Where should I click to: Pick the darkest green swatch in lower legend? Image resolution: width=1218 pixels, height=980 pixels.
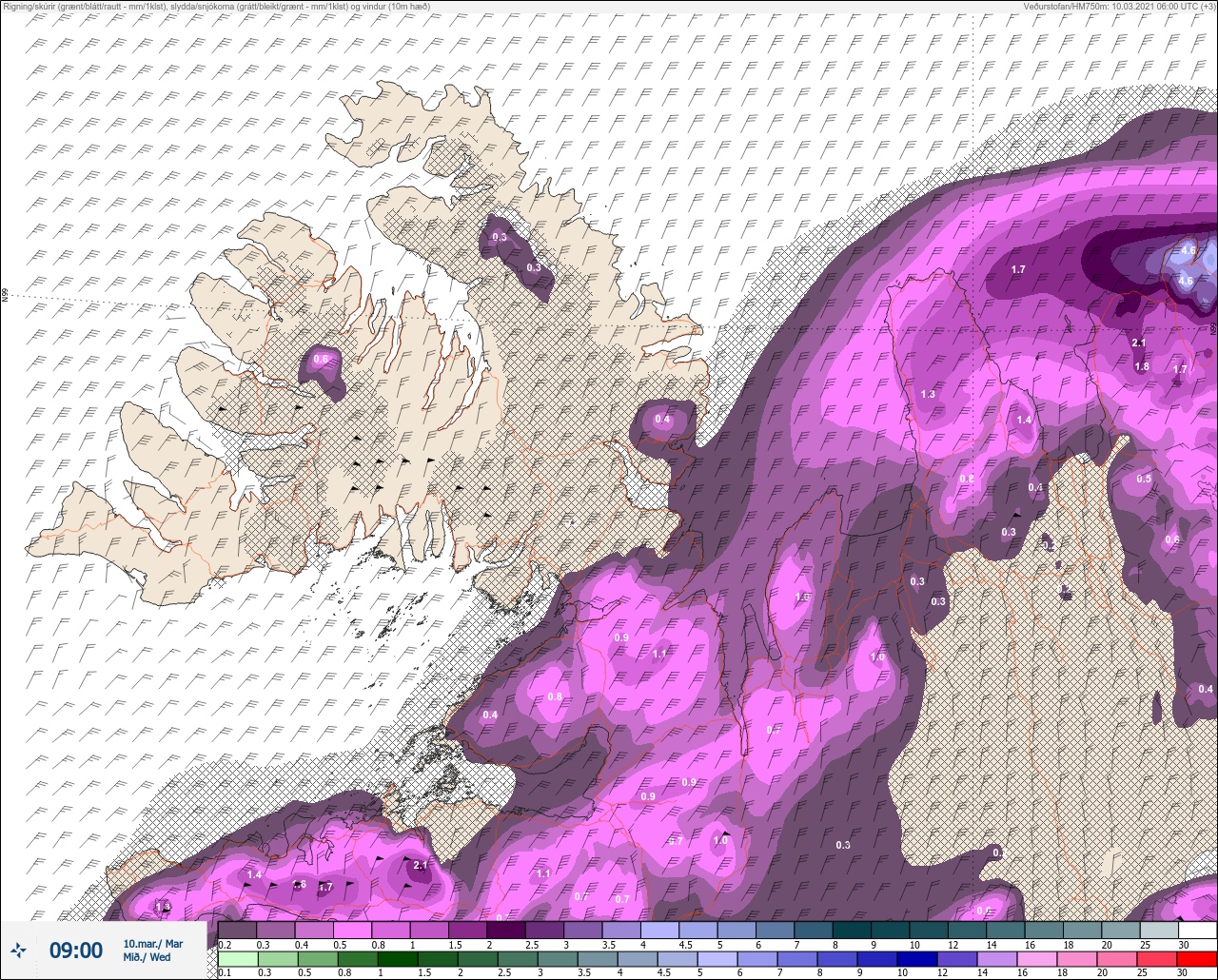[398, 959]
